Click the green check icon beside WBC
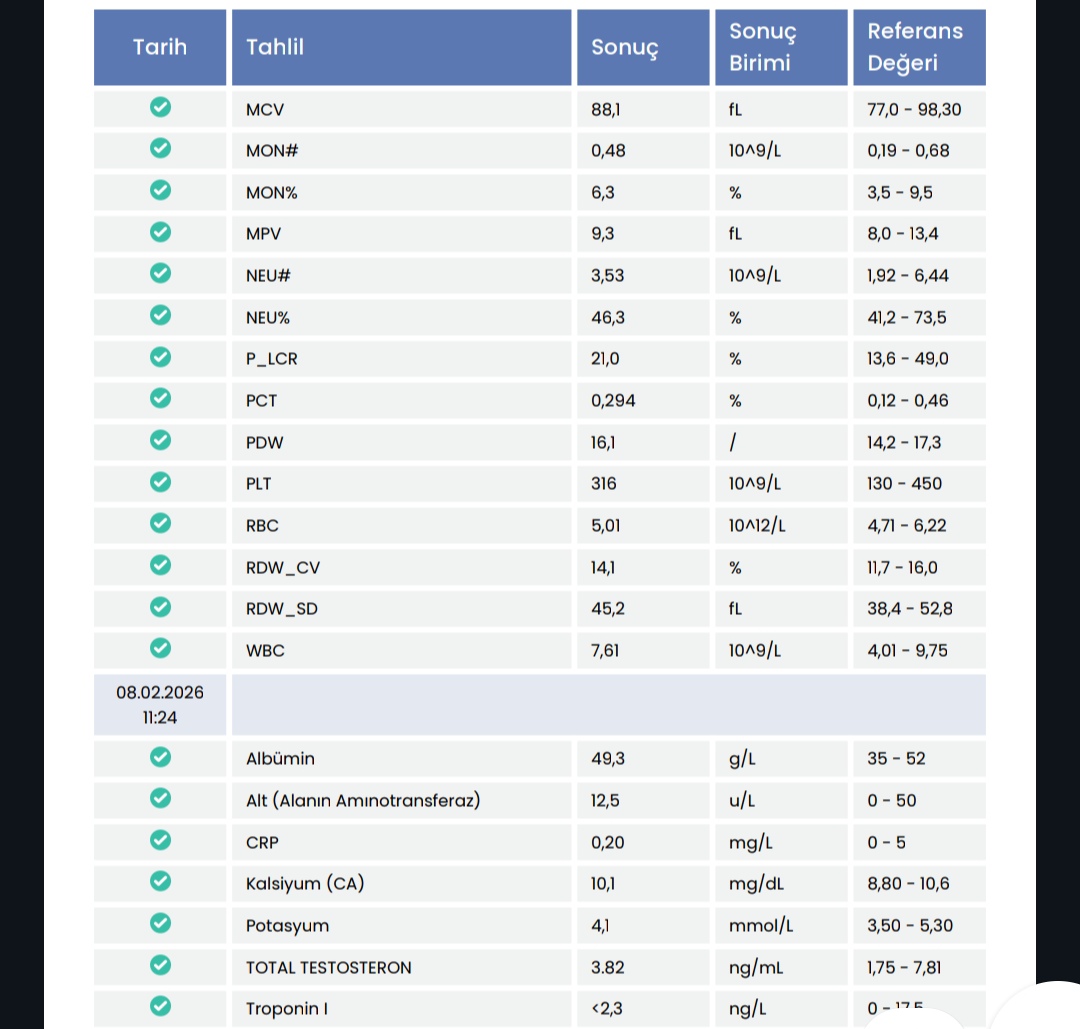The height and width of the screenshot is (1029, 1080). click(x=160, y=649)
